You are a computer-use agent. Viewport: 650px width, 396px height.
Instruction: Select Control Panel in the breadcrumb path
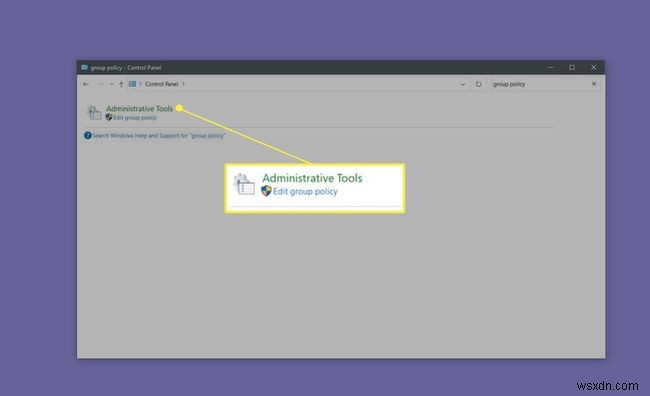click(162, 84)
